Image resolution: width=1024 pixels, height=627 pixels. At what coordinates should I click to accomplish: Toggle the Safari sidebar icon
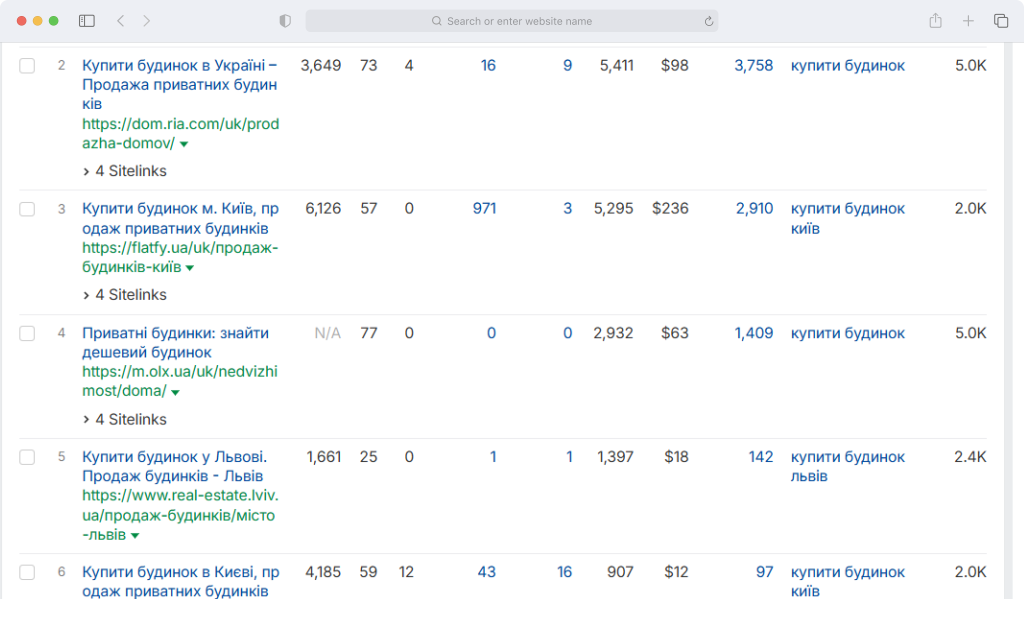coord(87,21)
